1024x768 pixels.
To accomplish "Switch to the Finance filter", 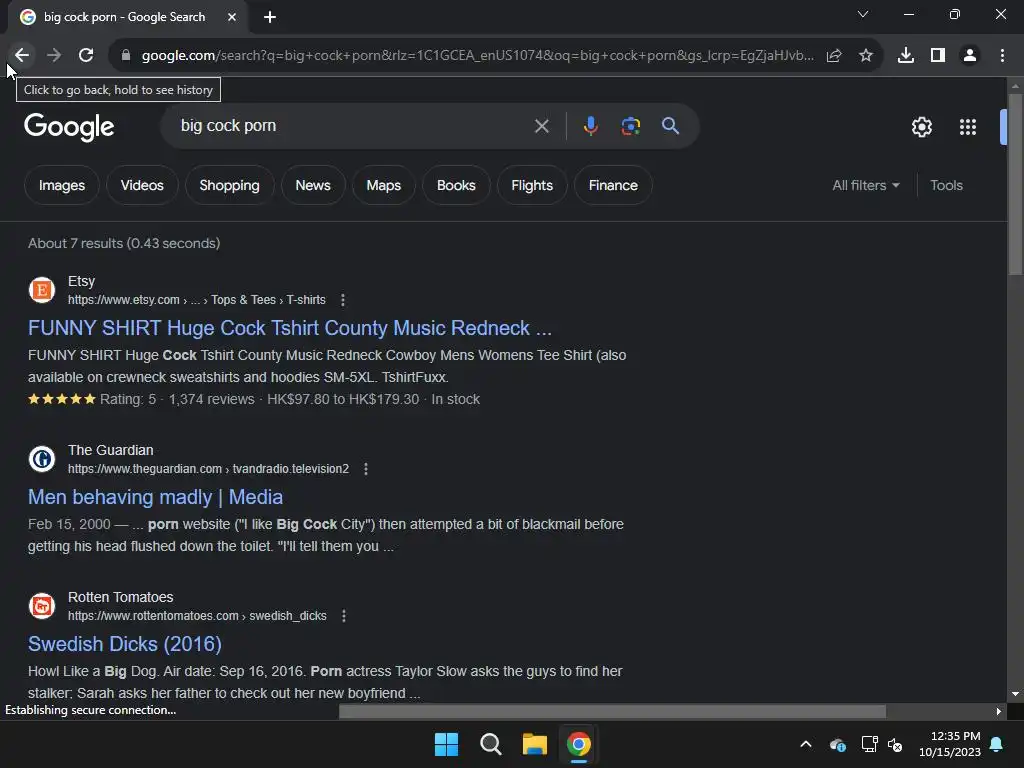I will pyautogui.click(x=613, y=185).
